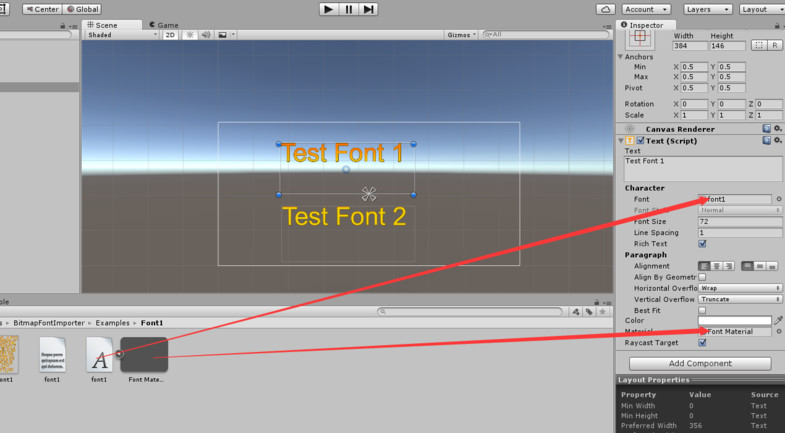Open Text (Script) gear settings menu
Screen dimensions: 785x433
click(x=777, y=141)
